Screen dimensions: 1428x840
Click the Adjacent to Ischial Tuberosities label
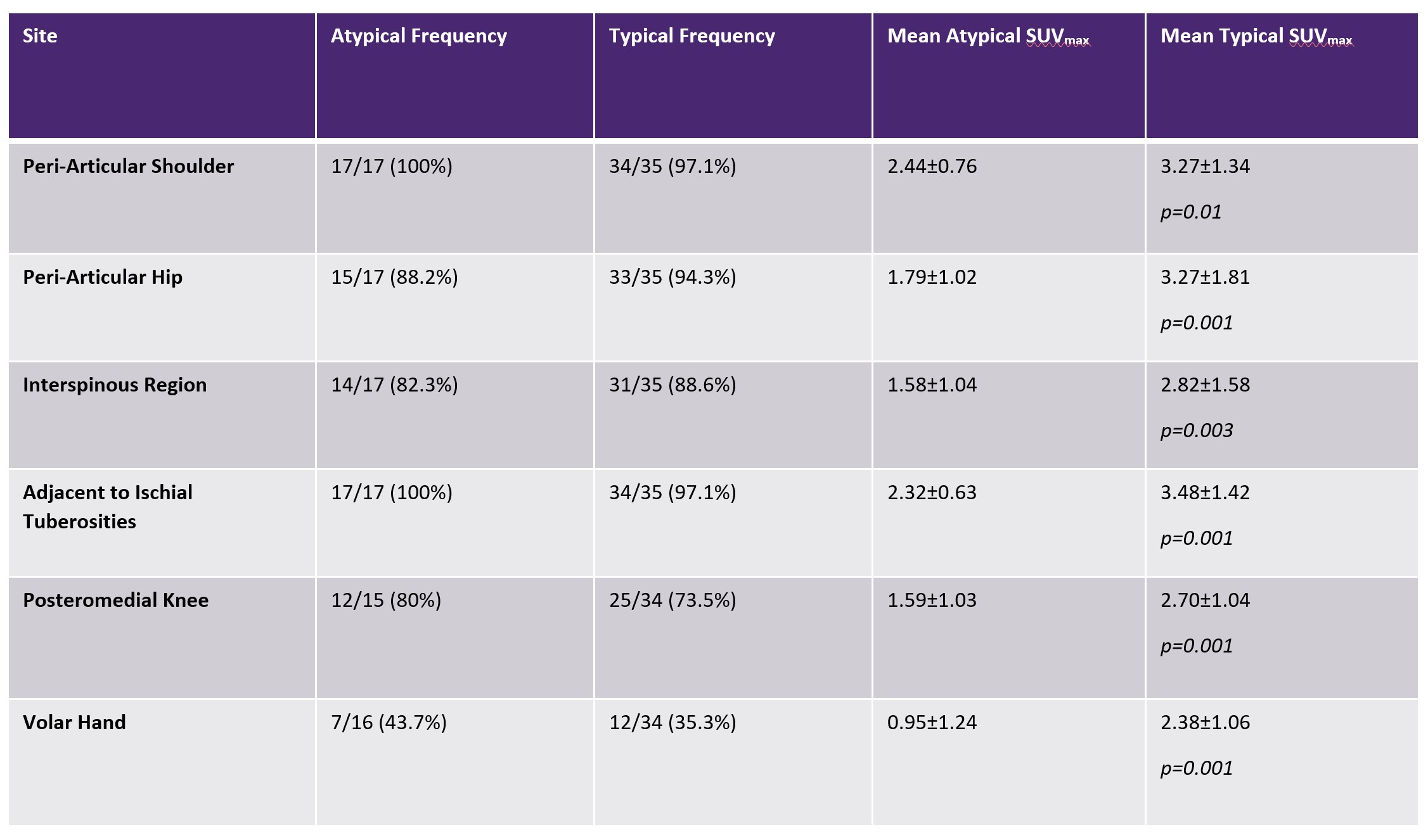point(108,506)
